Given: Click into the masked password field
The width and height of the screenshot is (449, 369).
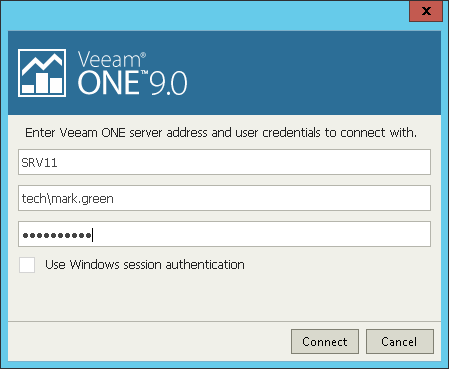Looking at the screenshot, I should tap(224, 234).
